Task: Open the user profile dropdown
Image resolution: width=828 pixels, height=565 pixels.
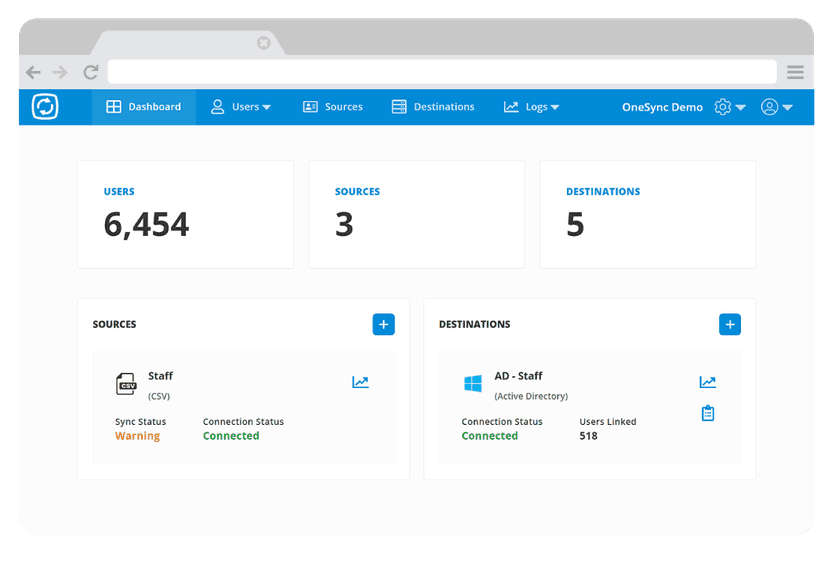Action: (x=776, y=107)
